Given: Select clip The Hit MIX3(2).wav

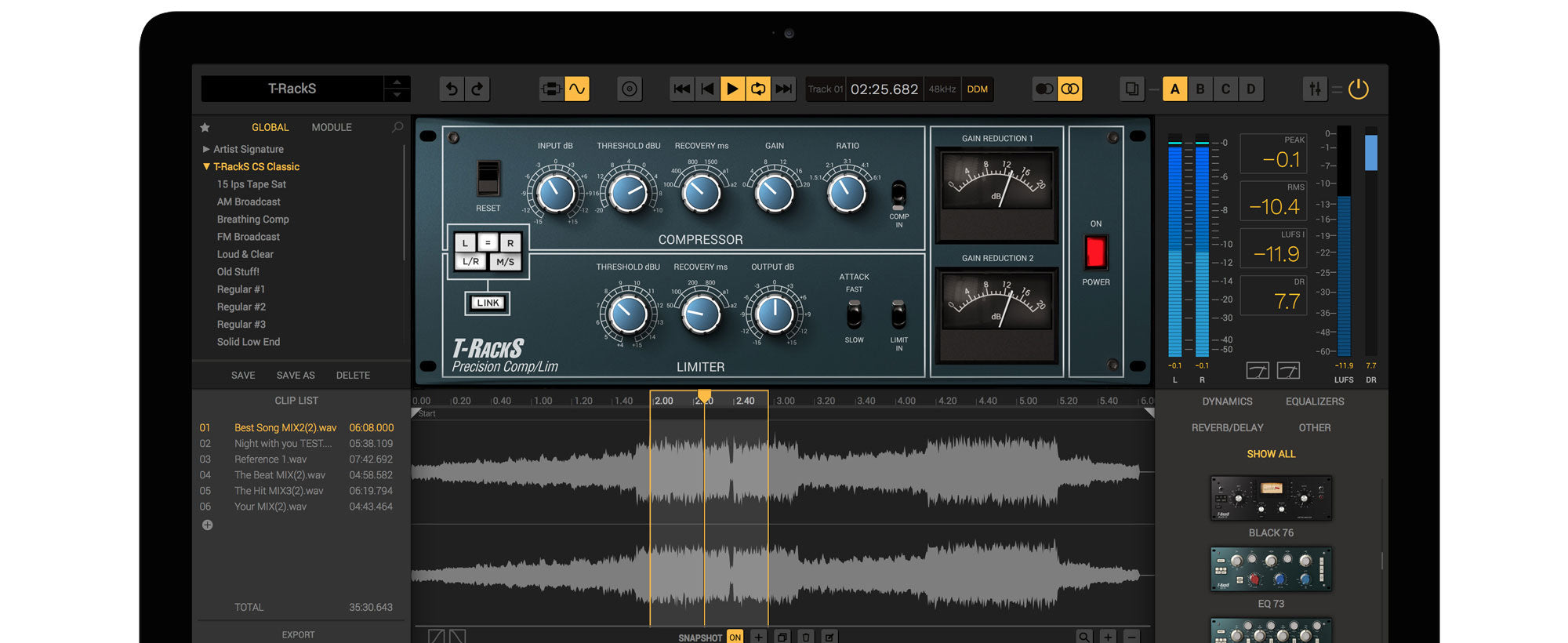Looking at the screenshot, I should click(296, 491).
